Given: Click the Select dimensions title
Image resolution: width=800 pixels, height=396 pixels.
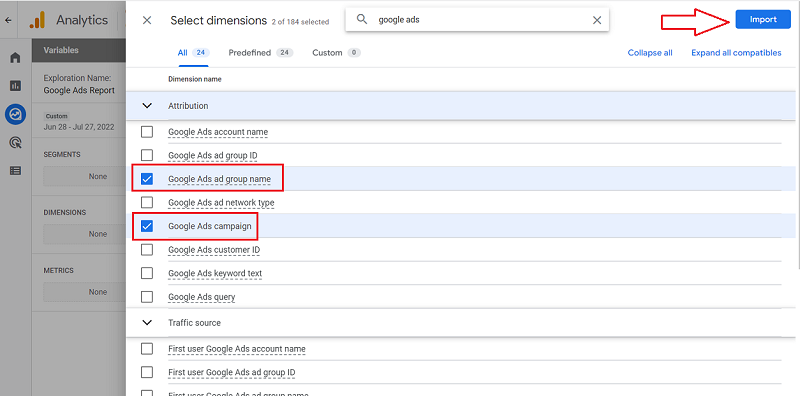Looking at the screenshot, I should tap(218, 20).
